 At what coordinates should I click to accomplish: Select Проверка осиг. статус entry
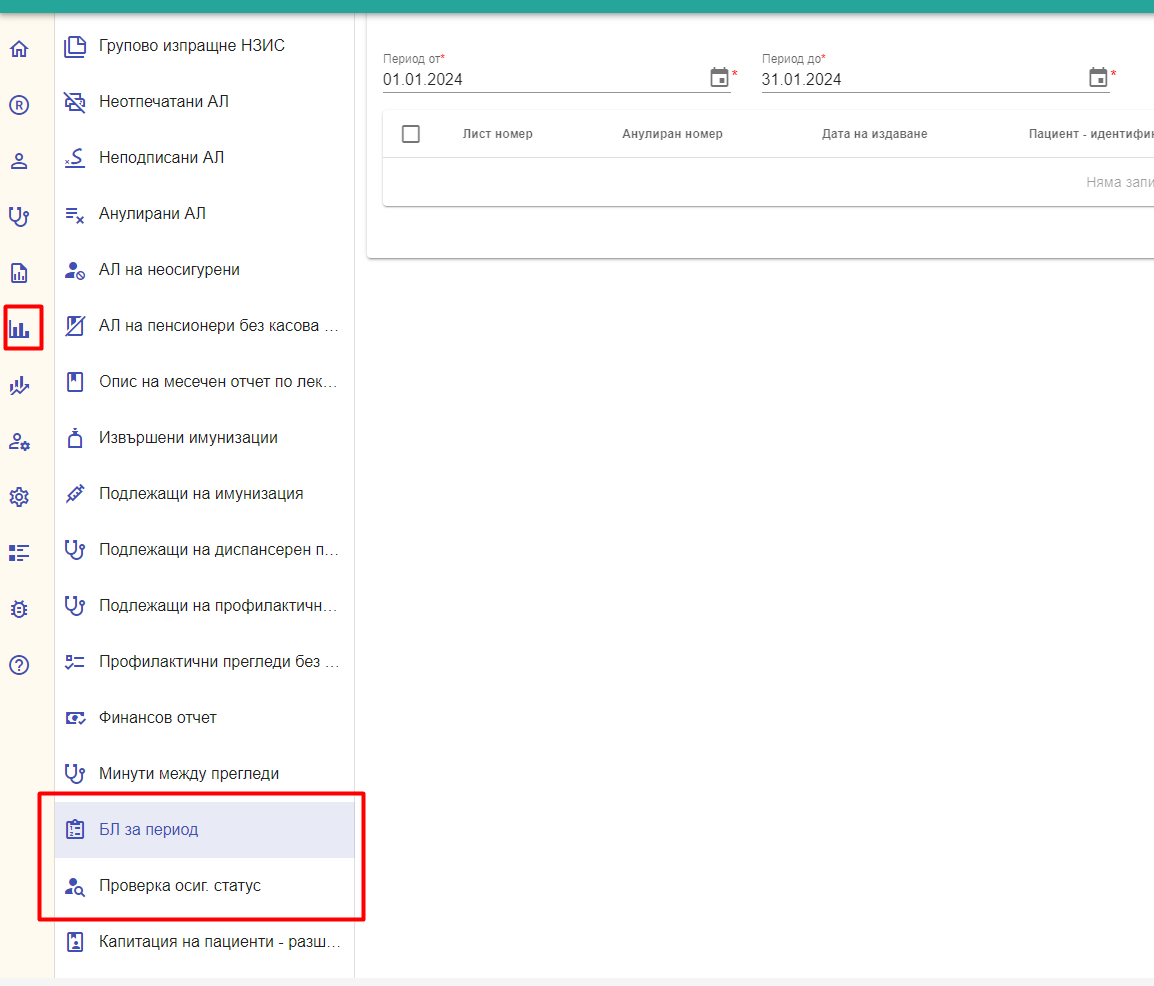[x=205, y=885]
